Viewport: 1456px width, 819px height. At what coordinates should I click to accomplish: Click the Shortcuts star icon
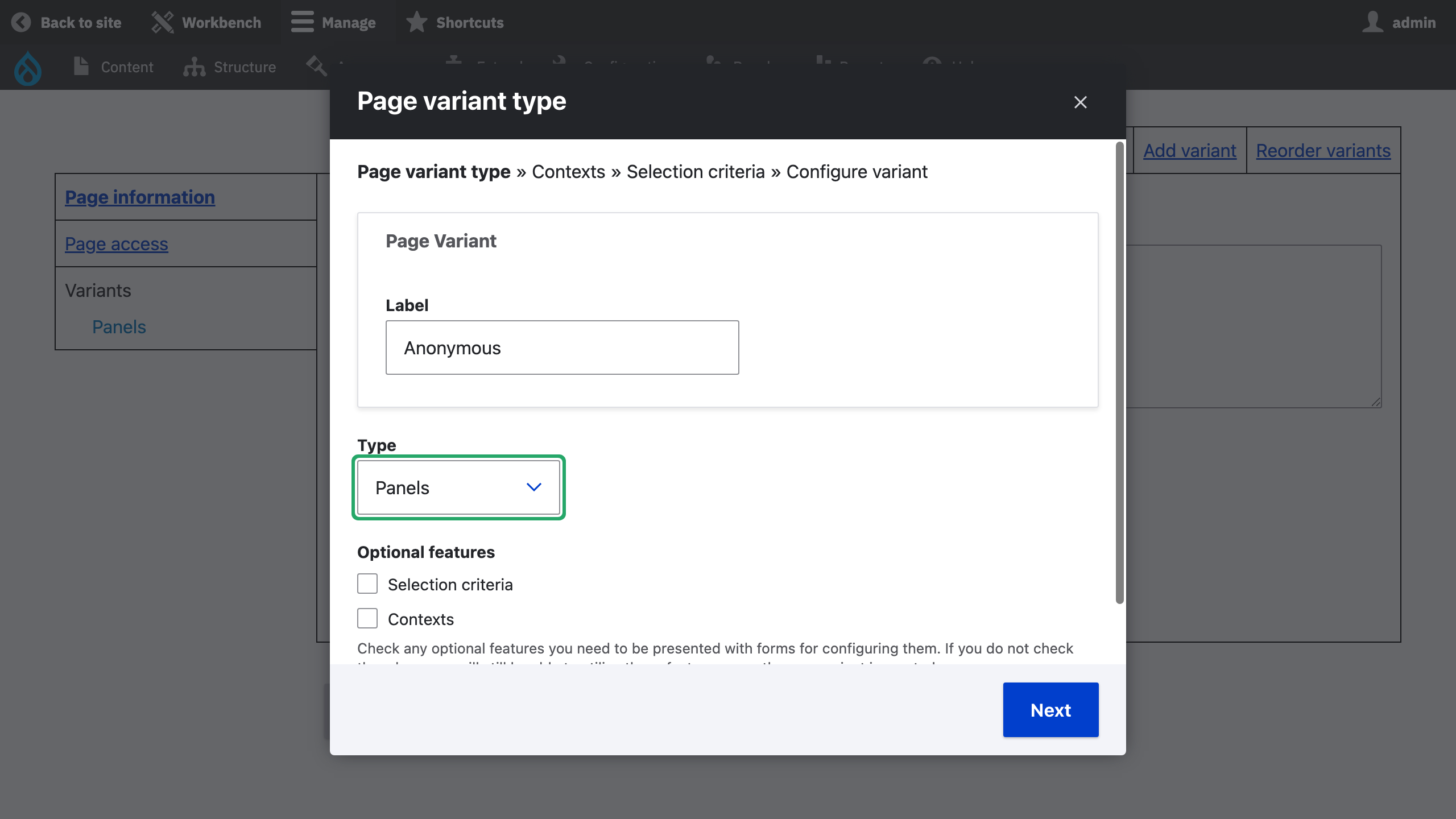416,22
